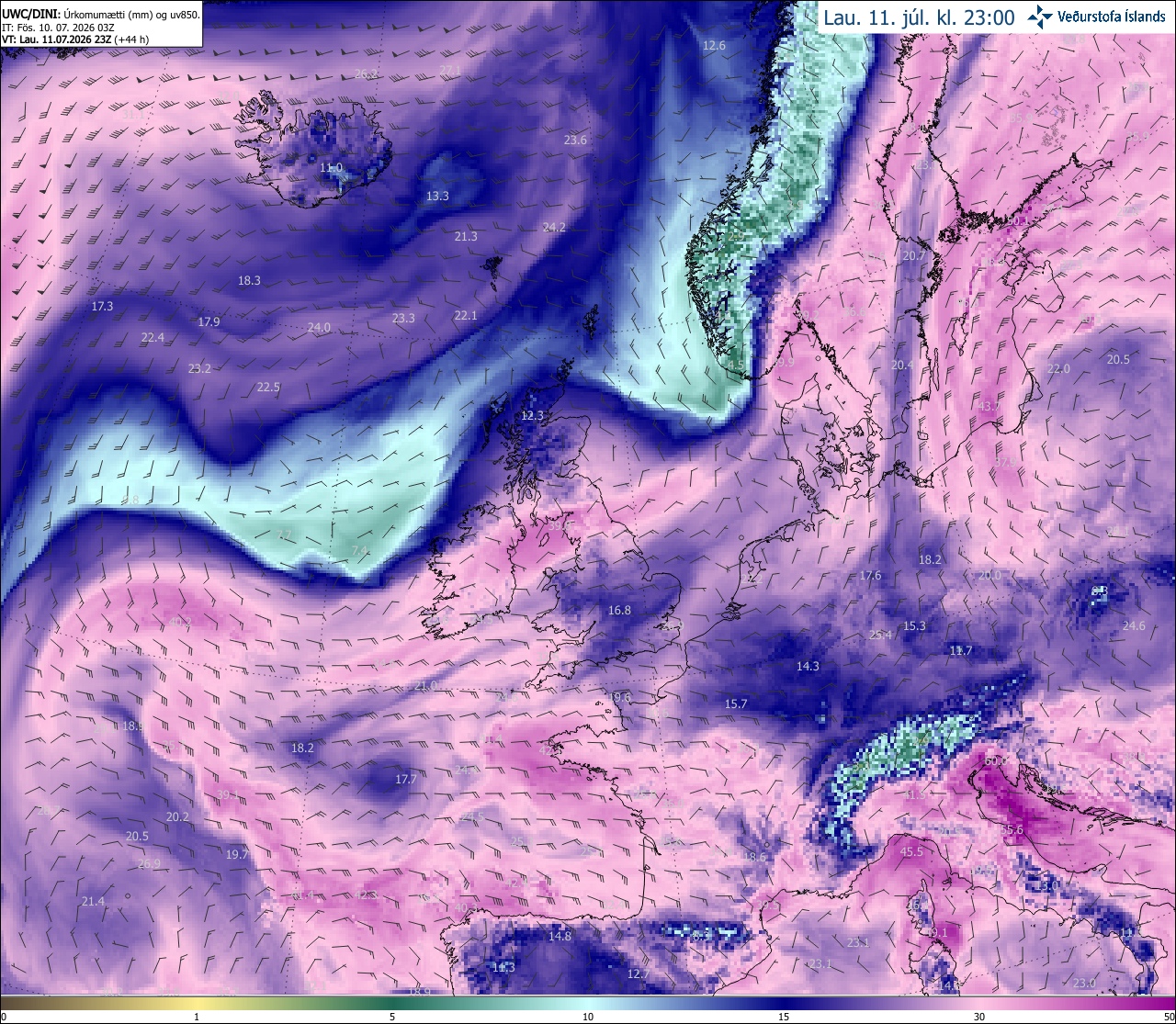The image size is (1176, 1024).
Task: Select the Lau. 11. júl. kl. 23:00 timestamp
Action: pyautogui.click(x=919, y=17)
